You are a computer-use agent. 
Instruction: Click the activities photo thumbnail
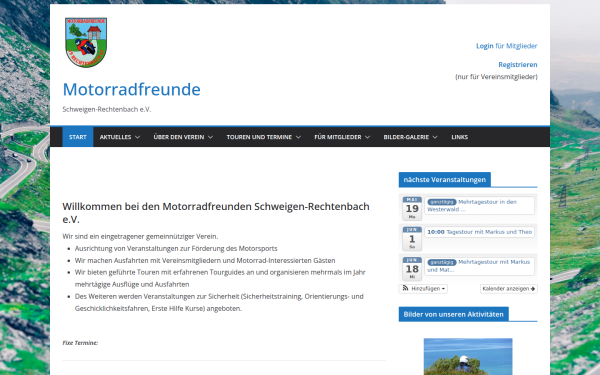coord(468,356)
